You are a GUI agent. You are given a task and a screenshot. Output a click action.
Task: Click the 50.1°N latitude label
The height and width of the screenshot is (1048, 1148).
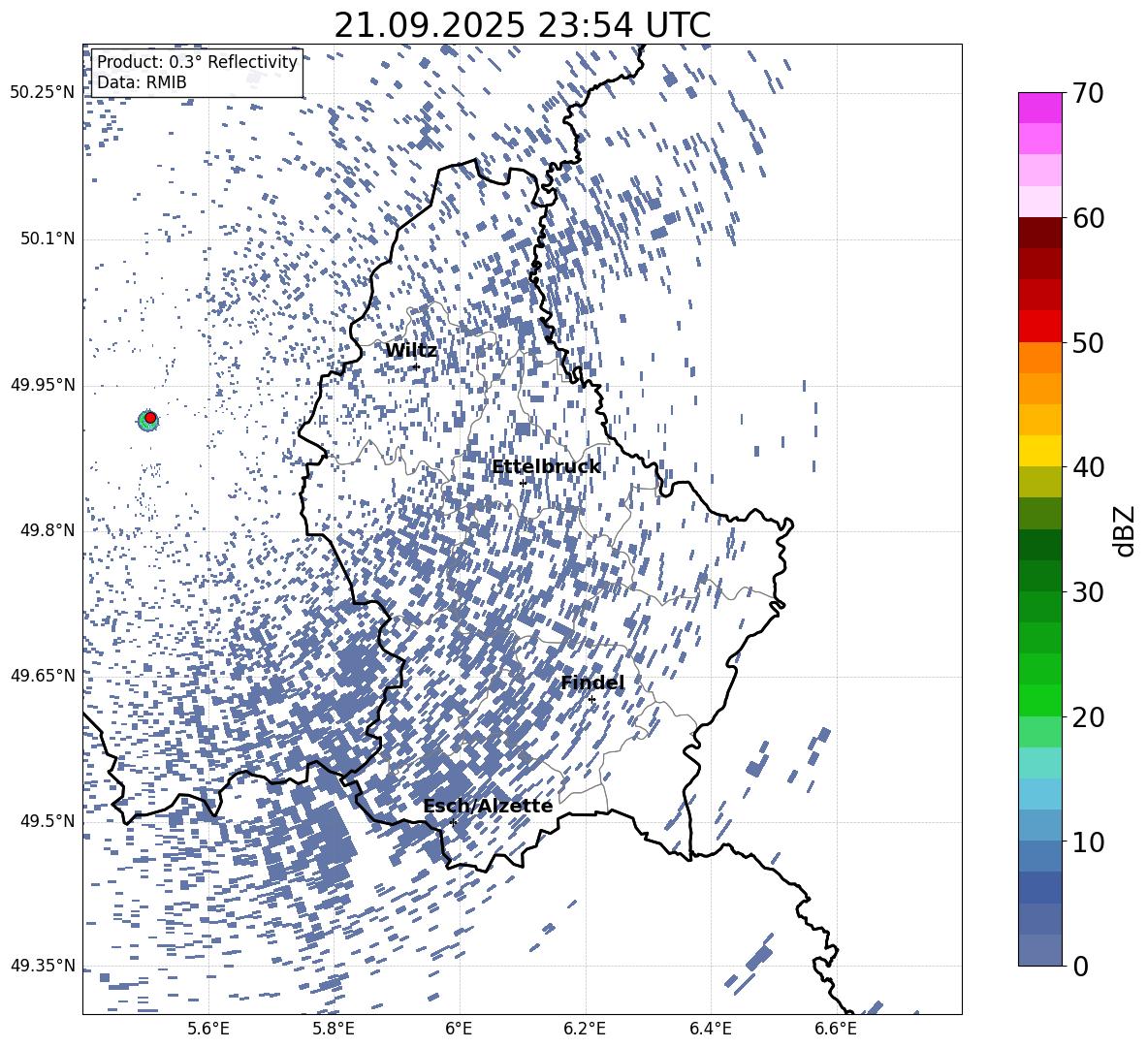click(47, 239)
